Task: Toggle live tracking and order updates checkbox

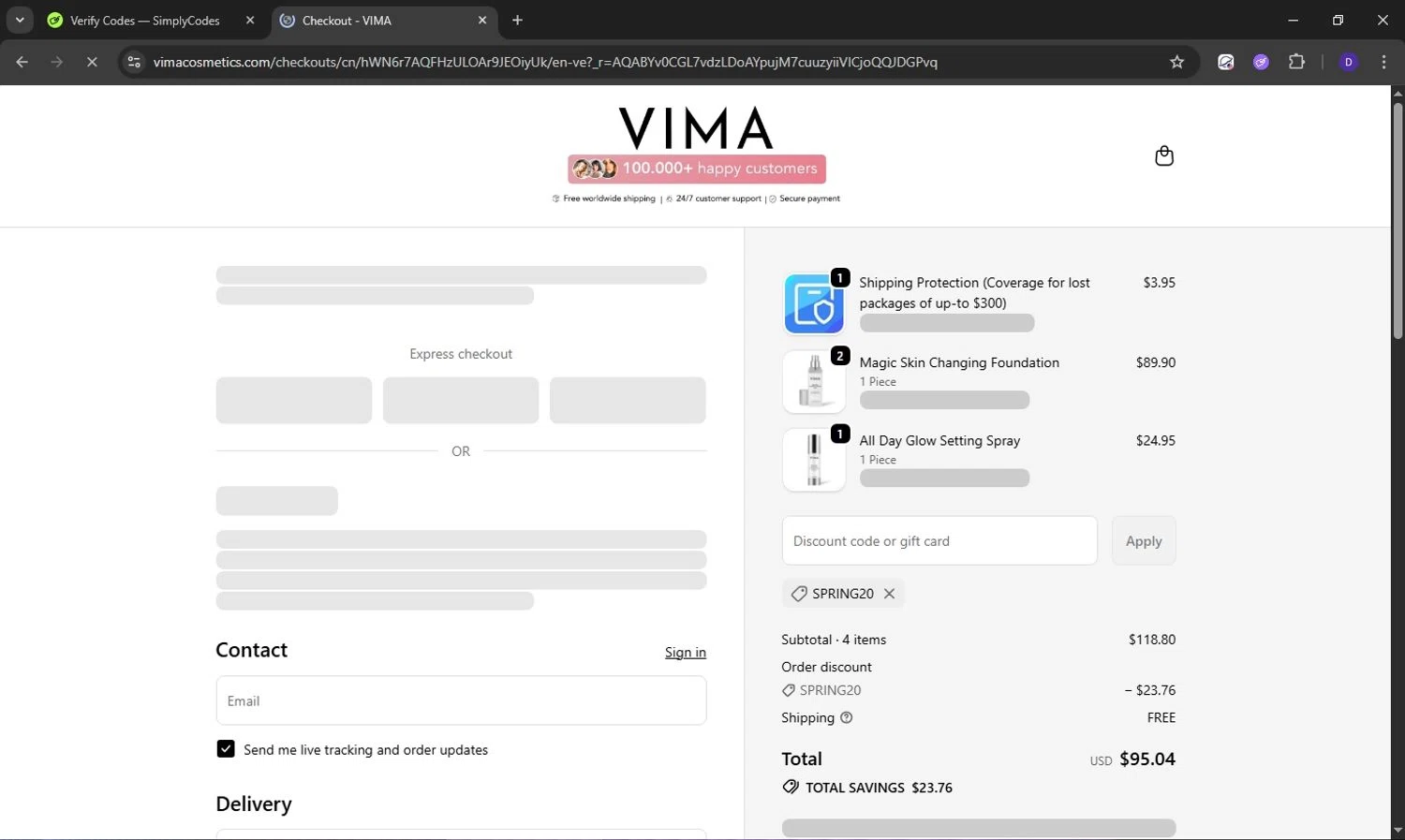Action: [x=226, y=749]
